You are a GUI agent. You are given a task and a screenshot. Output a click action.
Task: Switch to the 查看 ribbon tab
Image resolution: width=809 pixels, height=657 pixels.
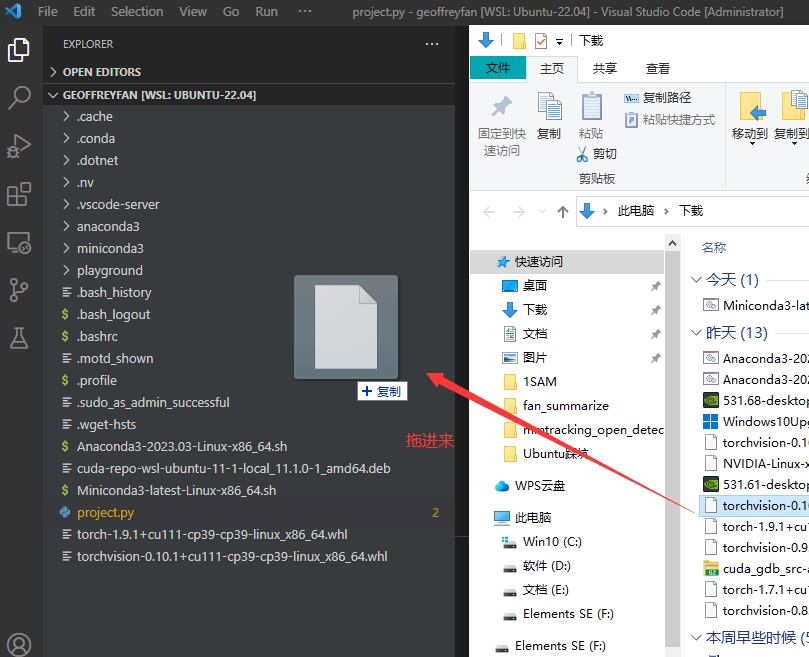point(658,68)
